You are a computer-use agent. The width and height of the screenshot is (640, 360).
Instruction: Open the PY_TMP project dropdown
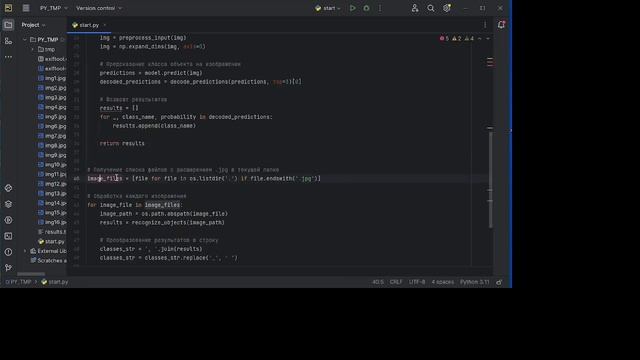pyautogui.click(x=53, y=8)
